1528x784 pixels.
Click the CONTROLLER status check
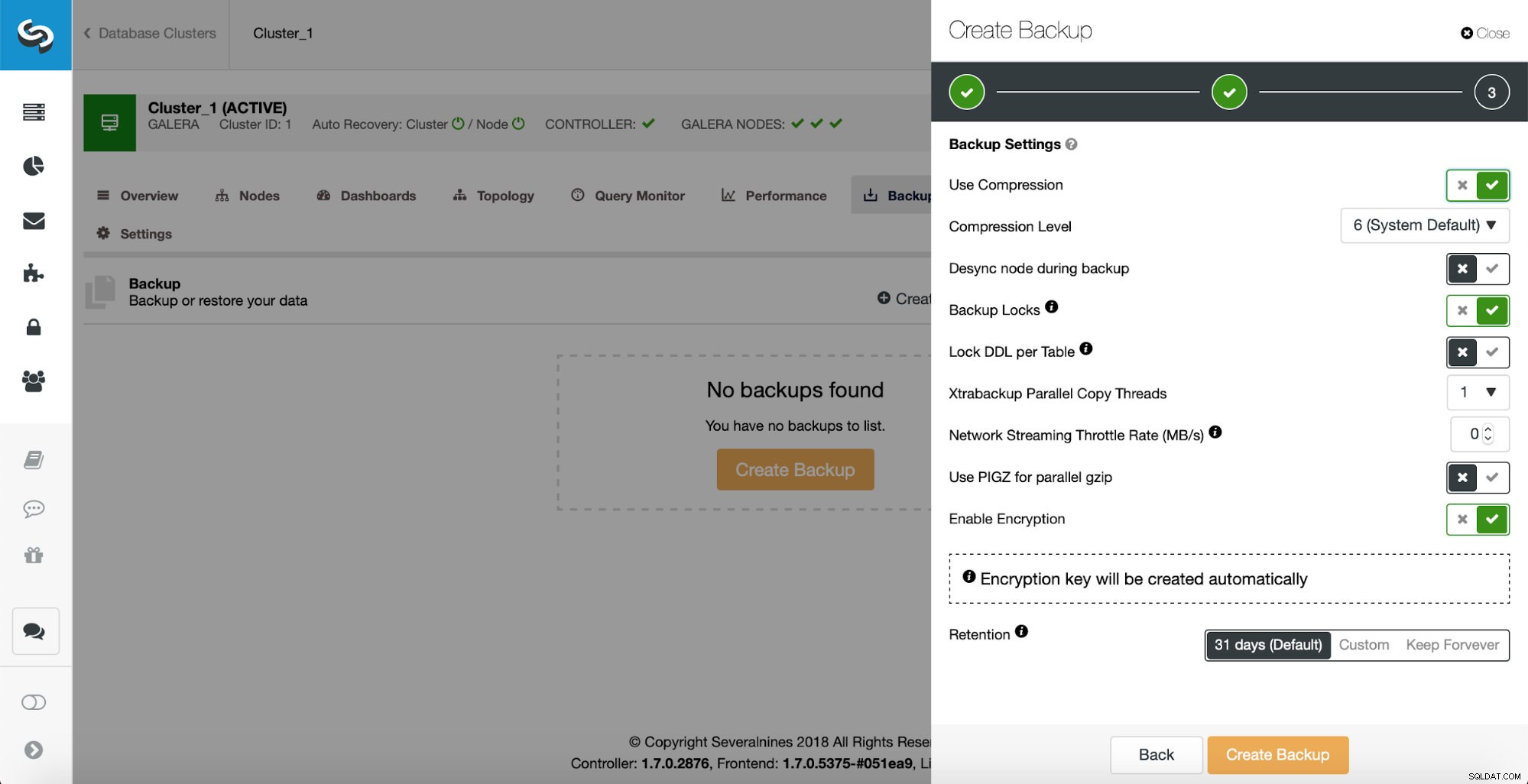[x=649, y=124]
